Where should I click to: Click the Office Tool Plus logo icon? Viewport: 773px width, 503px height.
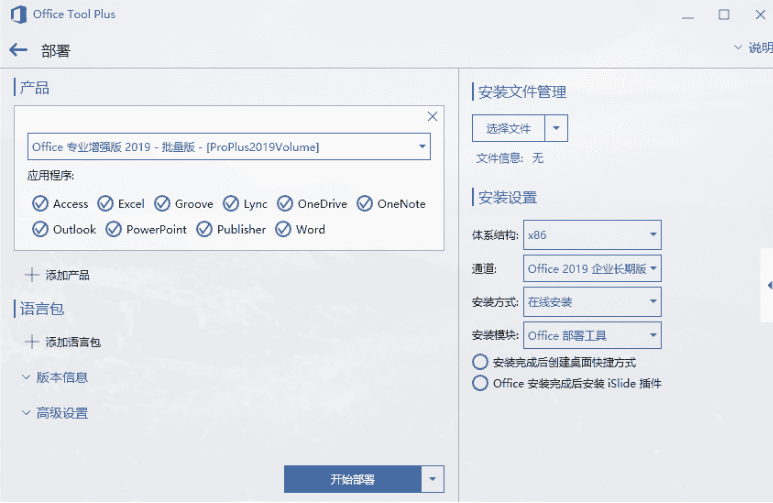pyautogui.click(x=19, y=14)
